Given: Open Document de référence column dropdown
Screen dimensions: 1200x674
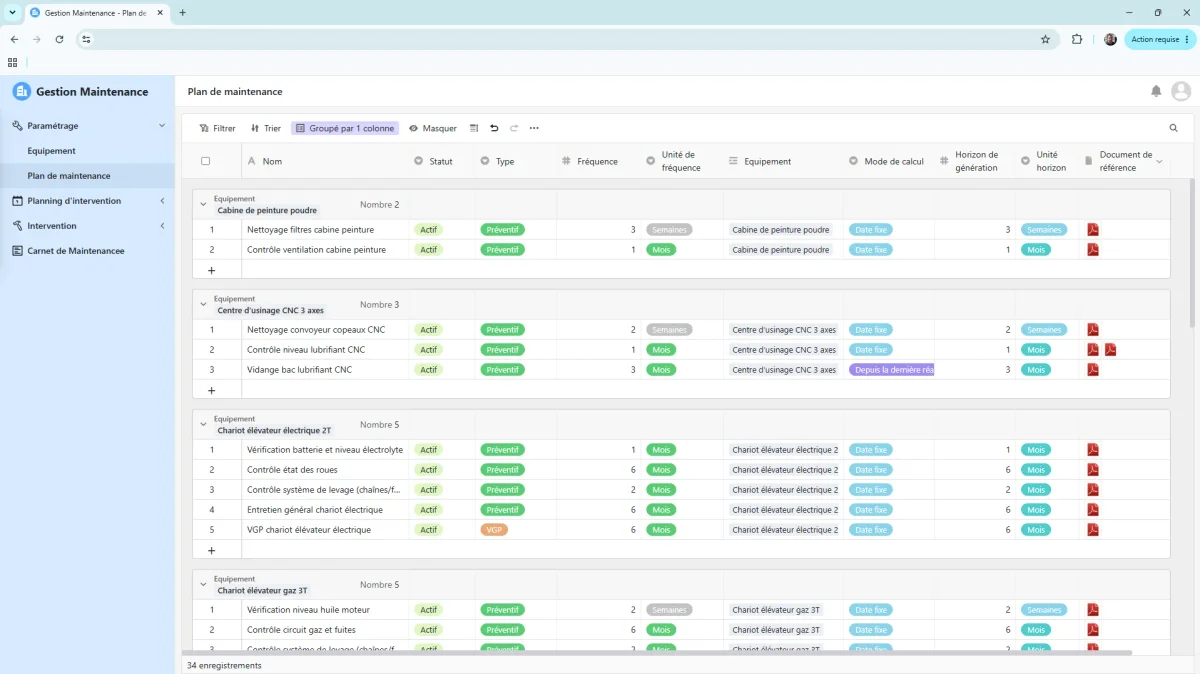Looking at the screenshot, I should coord(1160,161).
